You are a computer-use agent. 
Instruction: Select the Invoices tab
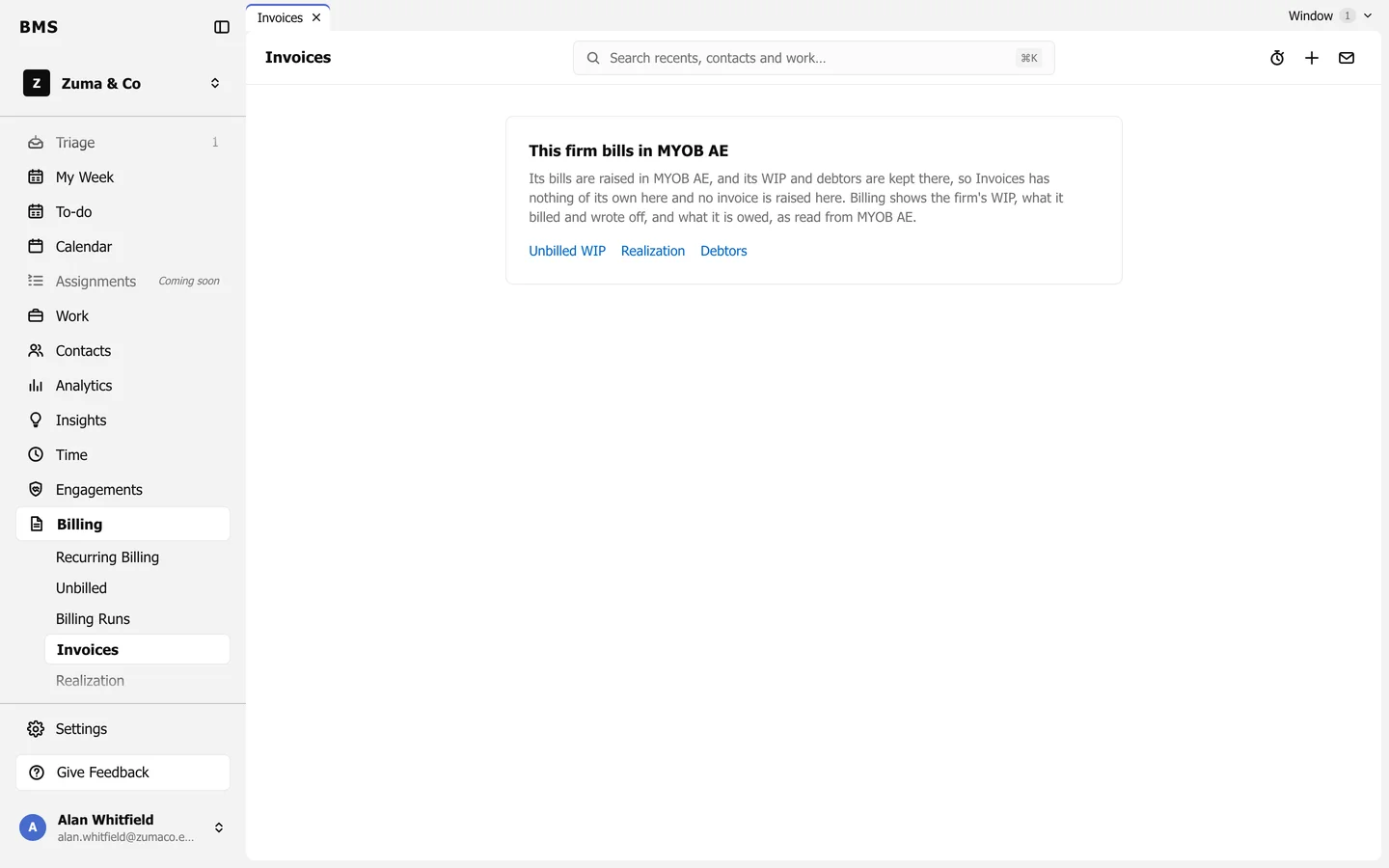[x=287, y=17]
